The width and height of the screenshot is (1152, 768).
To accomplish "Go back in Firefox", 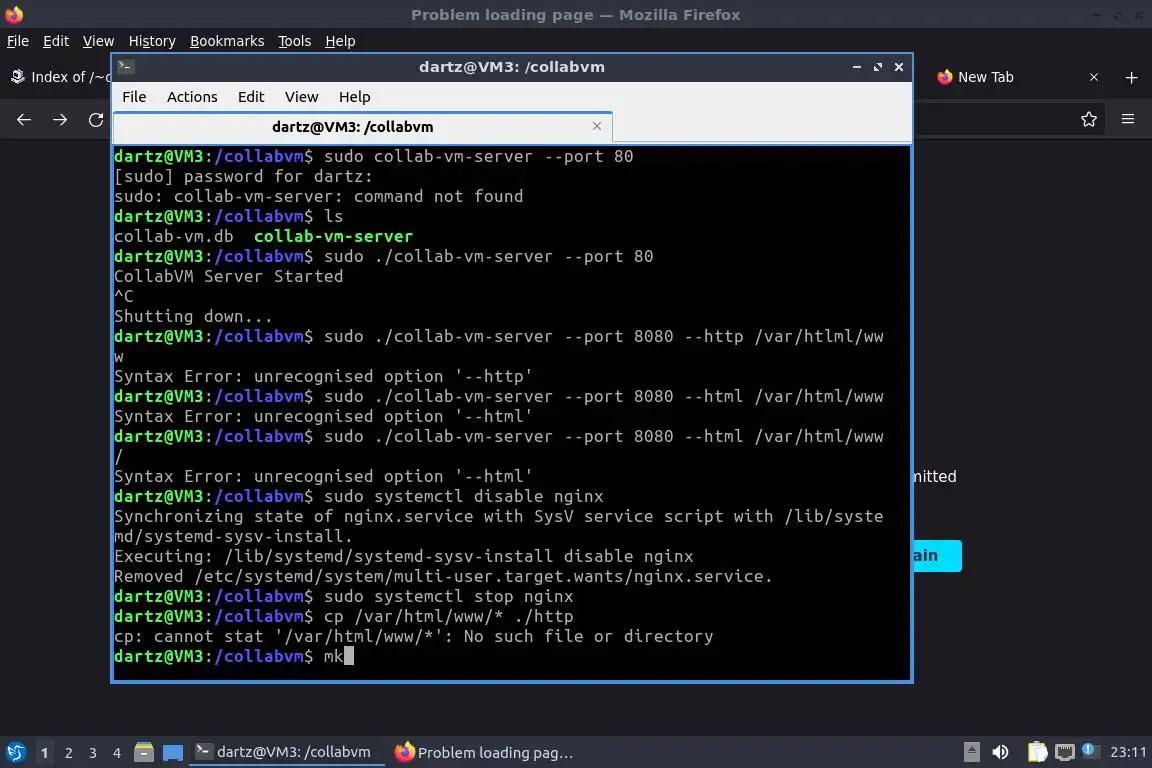I will point(24,119).
